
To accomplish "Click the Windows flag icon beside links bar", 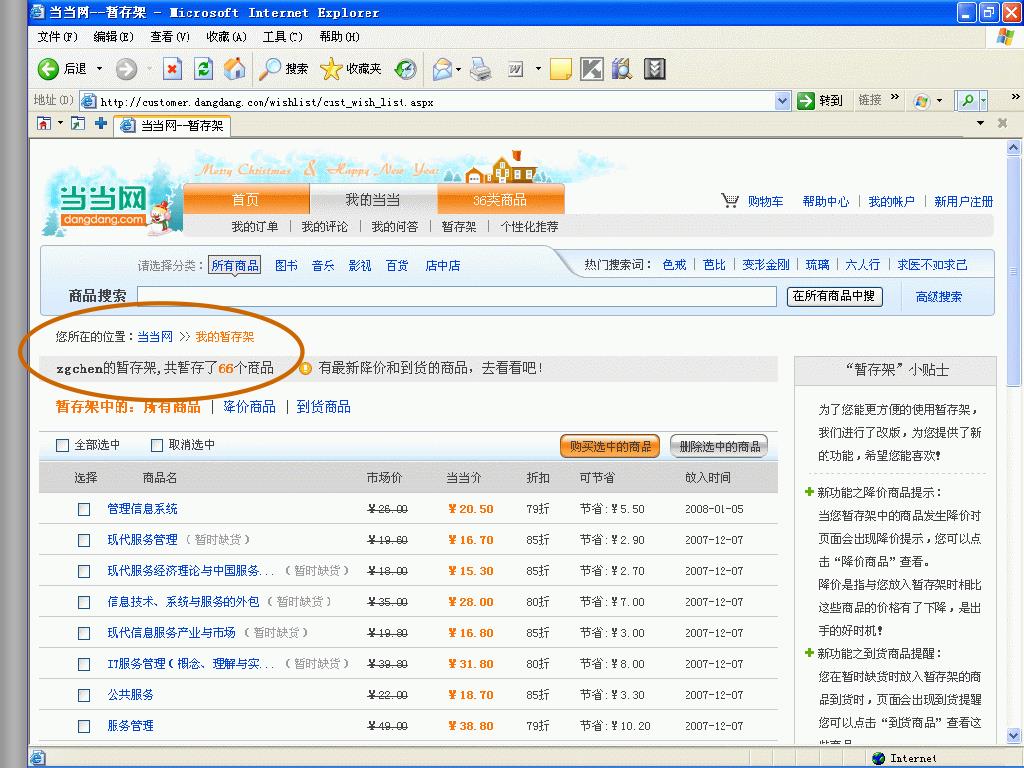I will [x=921, y=101].
